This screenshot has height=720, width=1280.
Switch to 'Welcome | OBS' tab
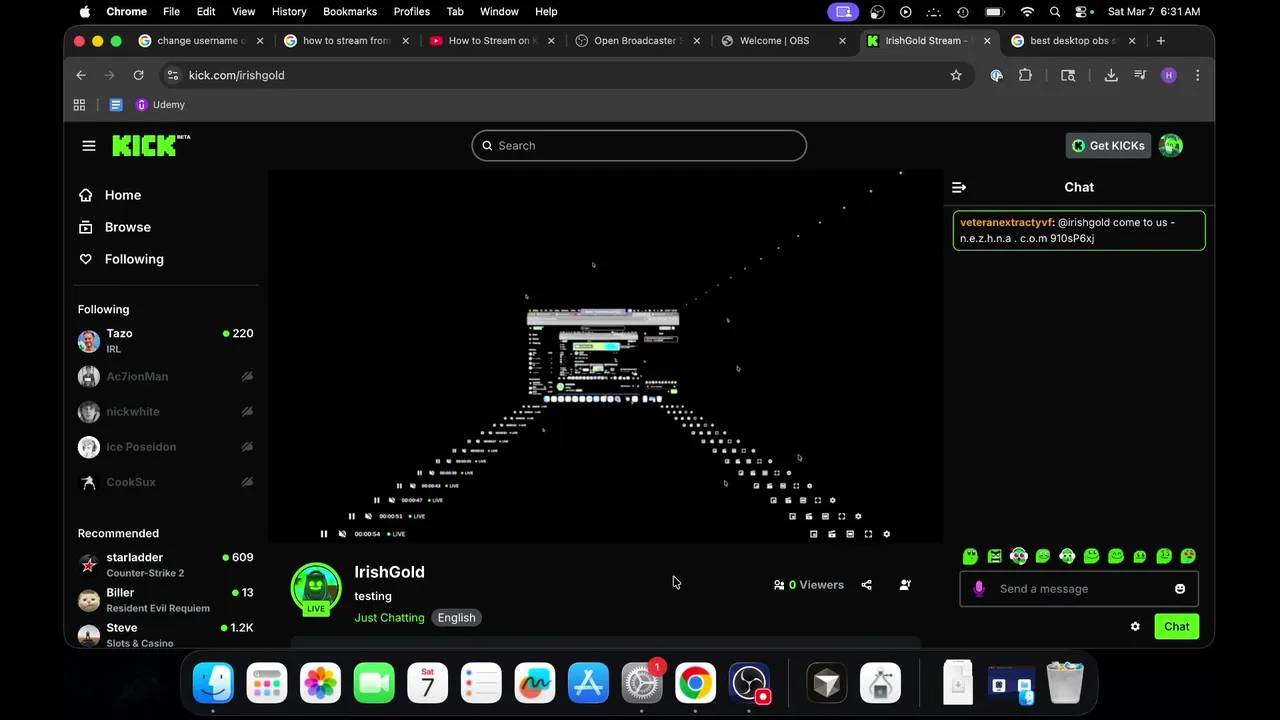click(785, 41)
